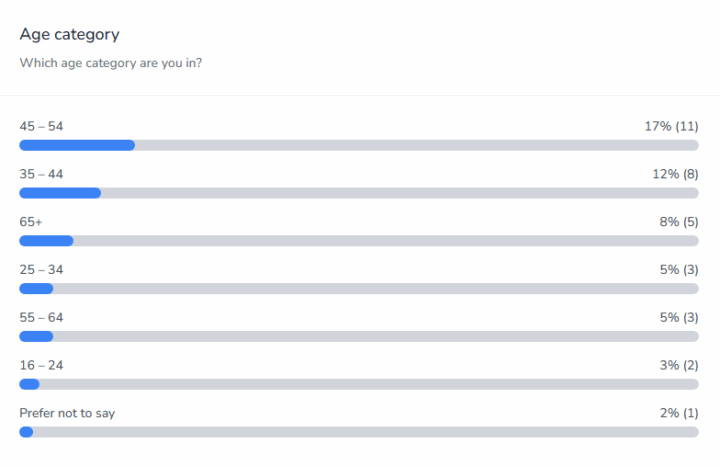720x466 pixels.
Task: Click the 25 – 34 progress bar
Action: click(x=359, y=289)
